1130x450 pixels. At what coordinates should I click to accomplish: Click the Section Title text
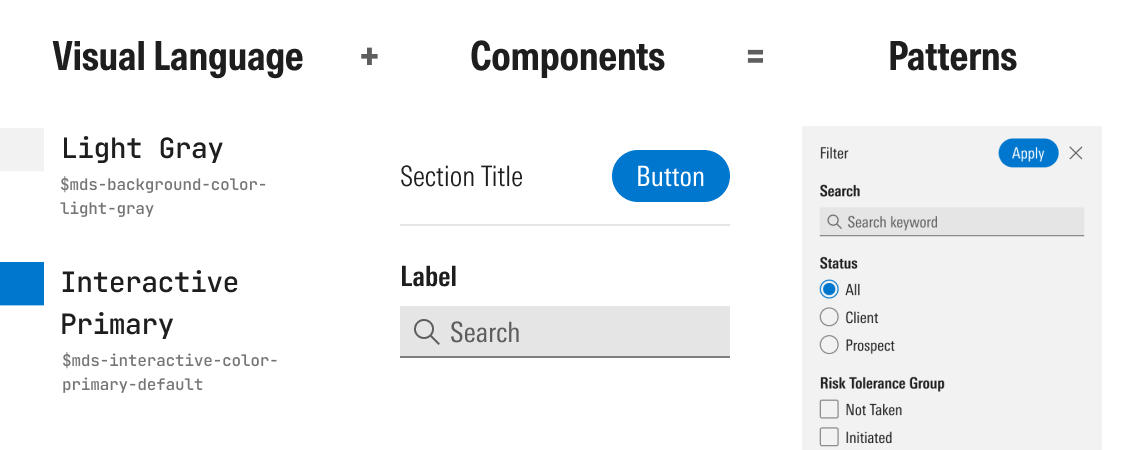click(x=461, y=177)
